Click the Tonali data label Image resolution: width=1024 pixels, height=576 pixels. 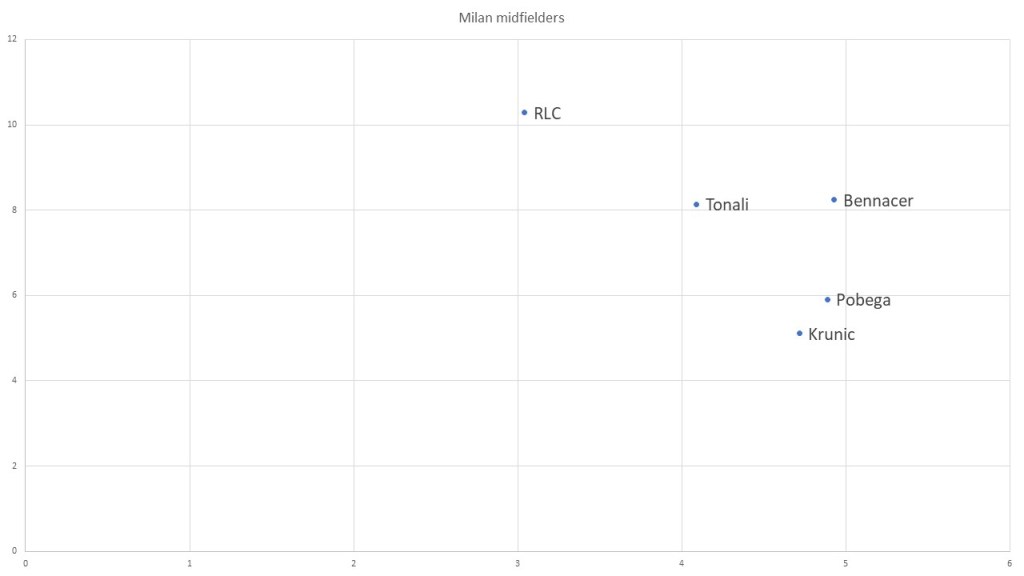(x=727, y=205)
